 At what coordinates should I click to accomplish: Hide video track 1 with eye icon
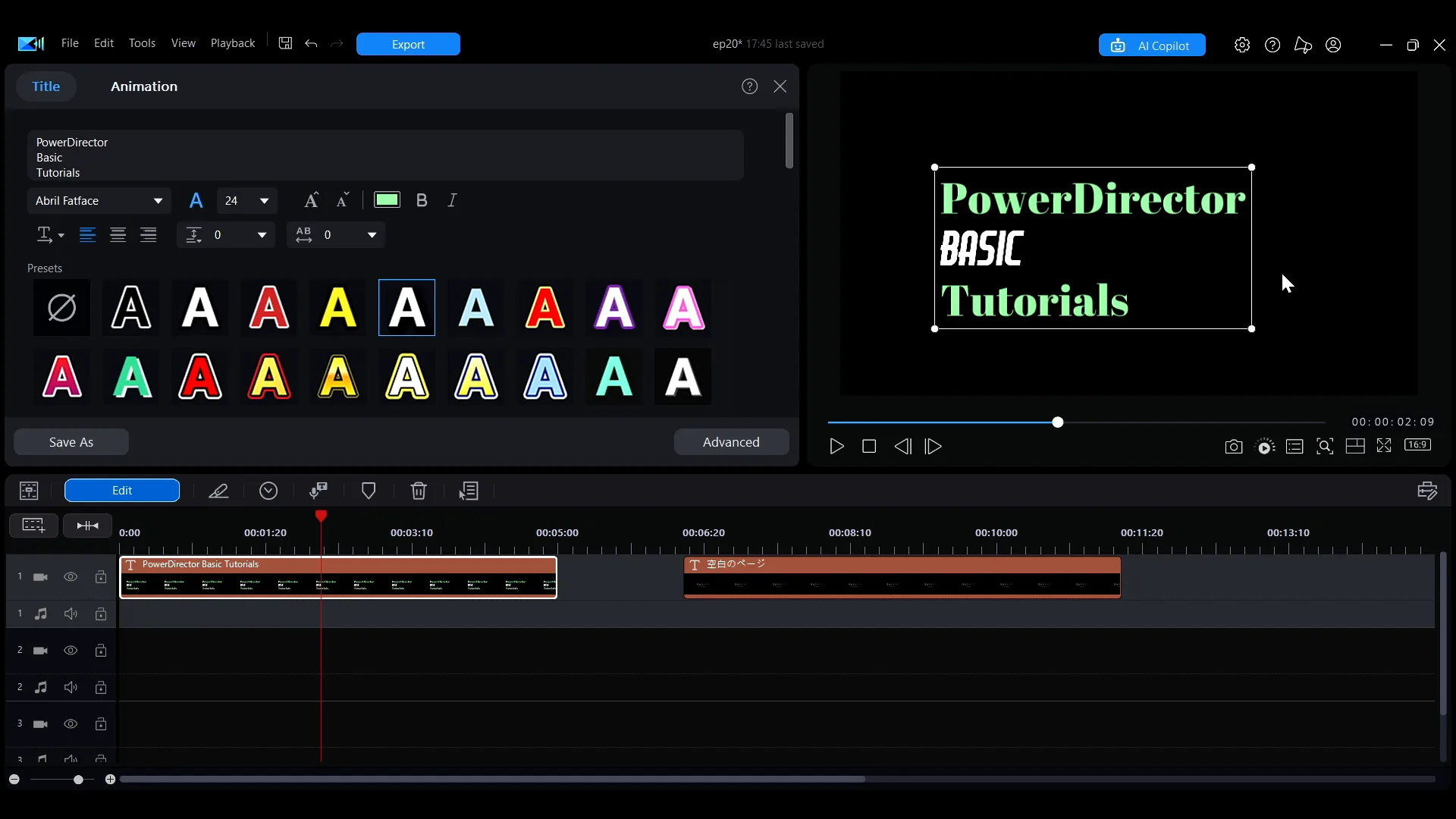[71, 577]
